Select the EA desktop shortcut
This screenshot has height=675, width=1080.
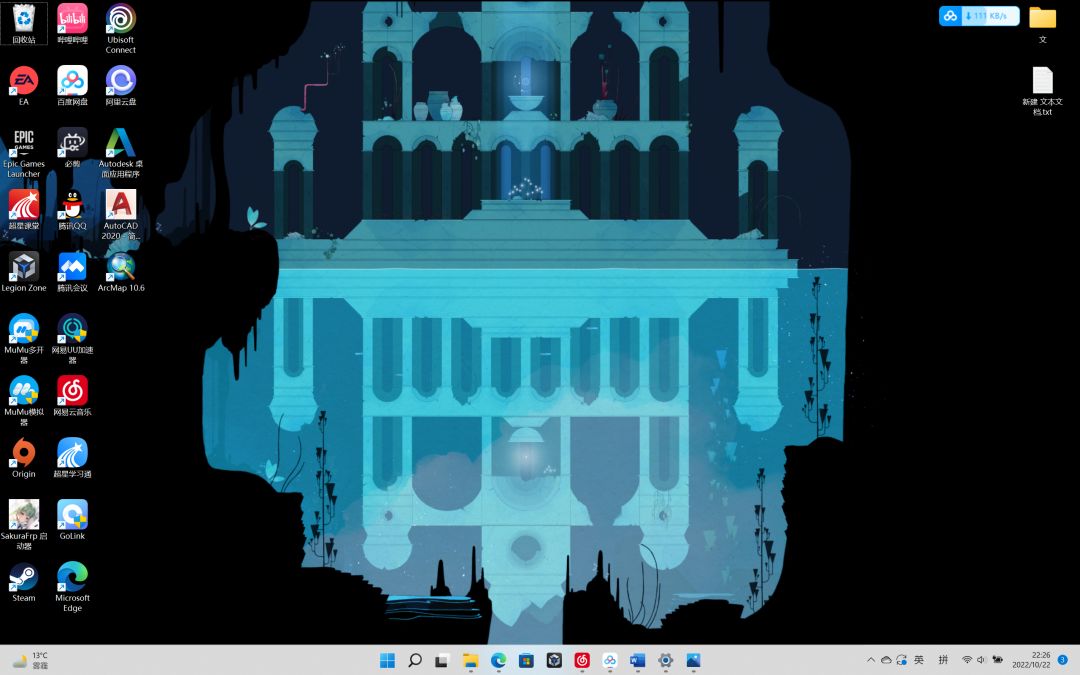click(24, 85)
